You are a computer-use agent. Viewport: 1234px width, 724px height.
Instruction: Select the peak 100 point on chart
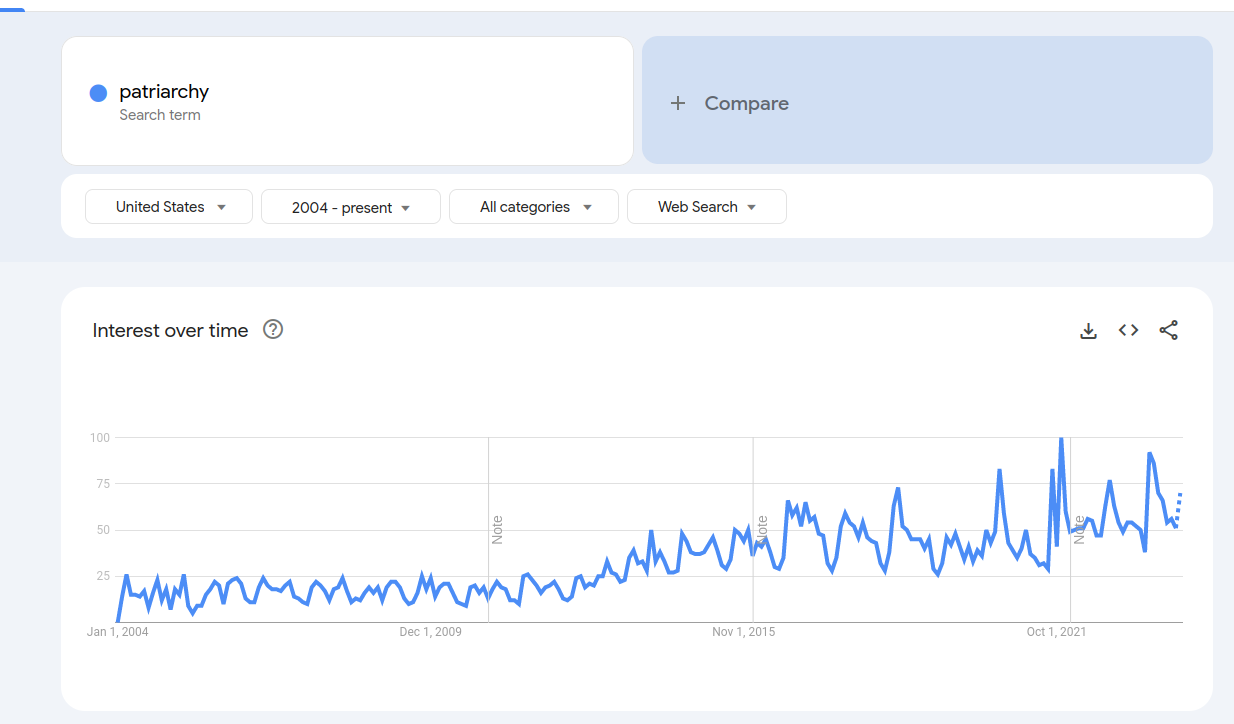coord(1061,439)
